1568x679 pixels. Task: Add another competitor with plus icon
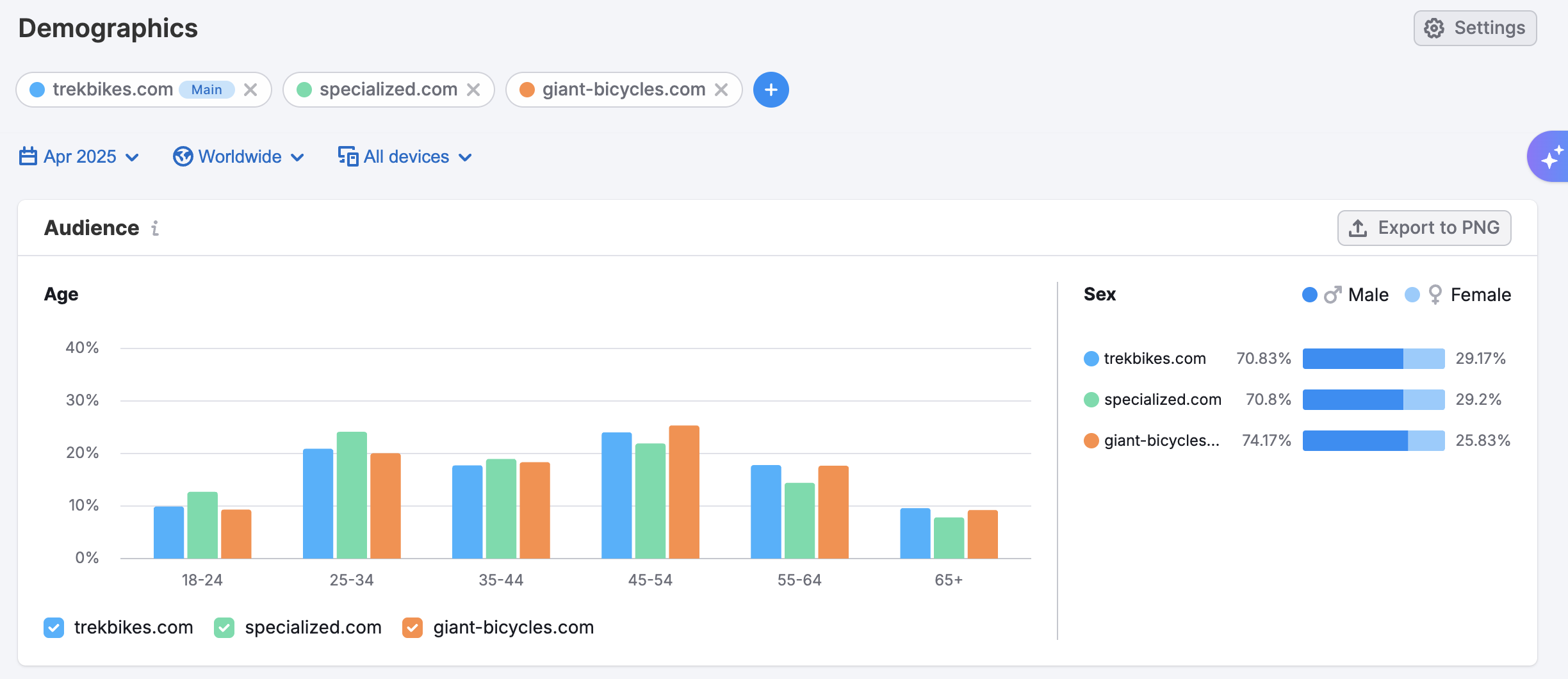[771, 90]
